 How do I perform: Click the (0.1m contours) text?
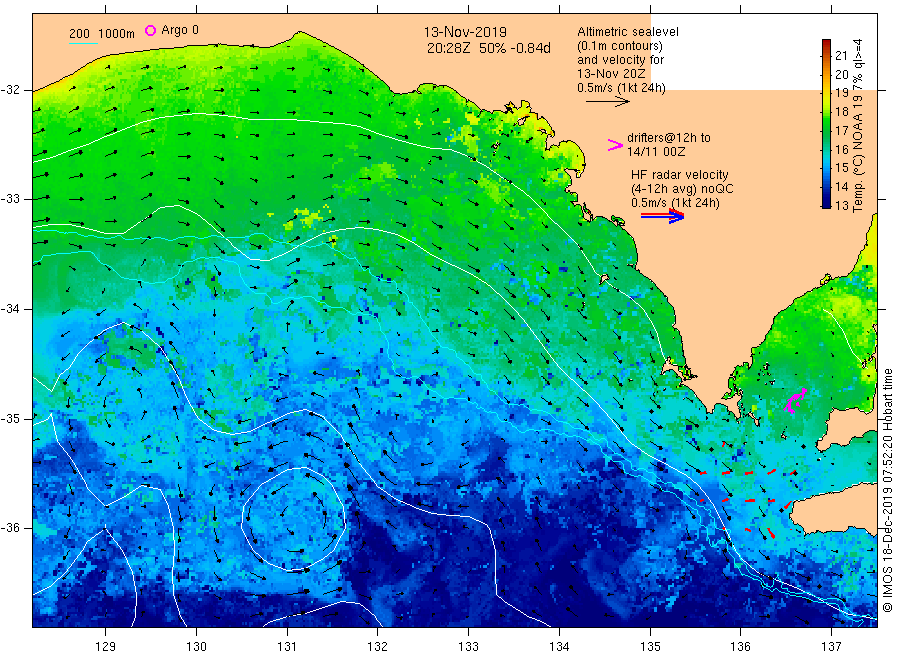coord(620,46)
